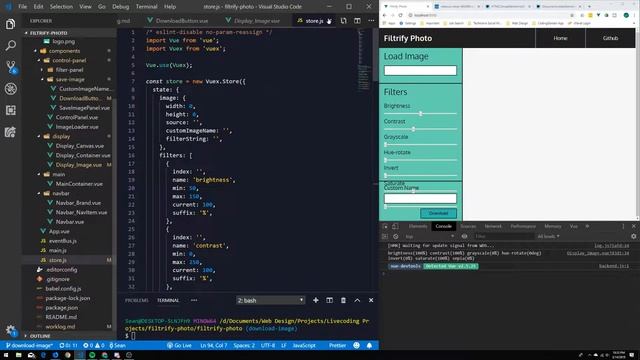
Task: Click the errors and warnings count in status bar
Action: pos(94,345)
